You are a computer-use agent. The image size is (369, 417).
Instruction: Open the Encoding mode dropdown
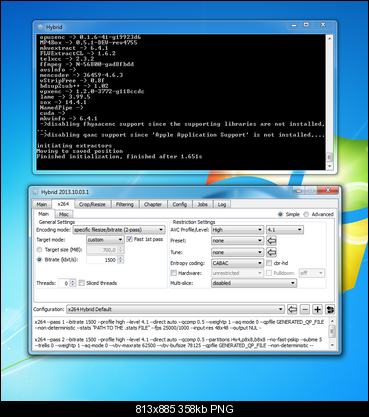click(x=119, y=230)
